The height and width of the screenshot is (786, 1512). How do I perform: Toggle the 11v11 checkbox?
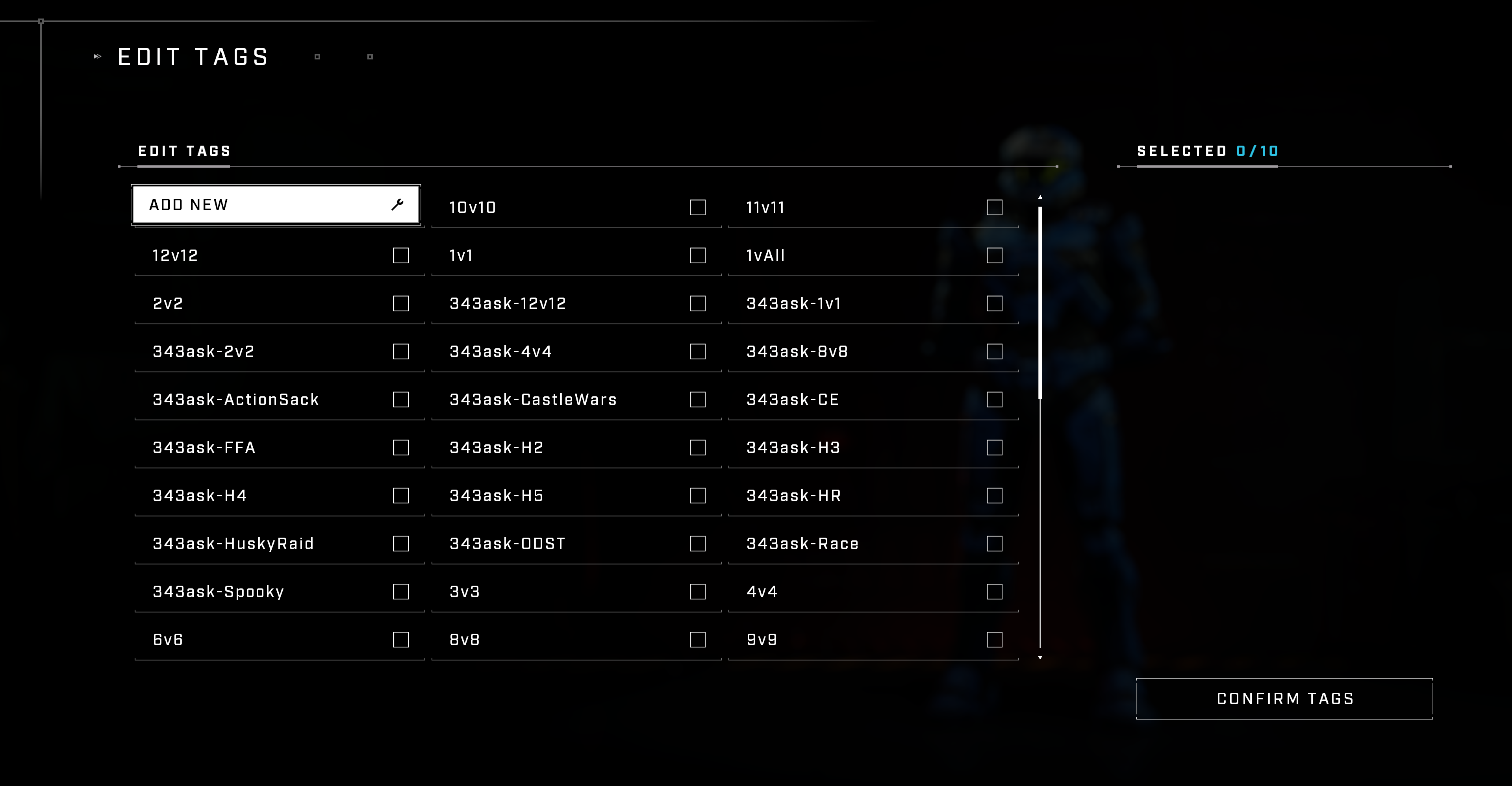pos(995,207)
